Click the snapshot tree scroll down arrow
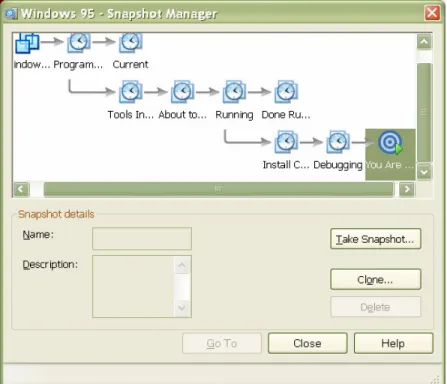 click(424, 172)
